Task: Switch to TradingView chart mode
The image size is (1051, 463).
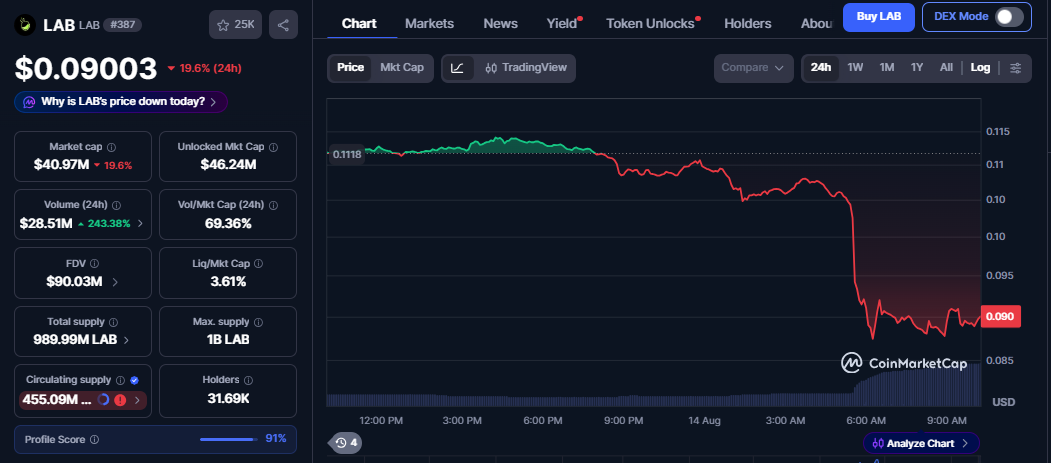Action: [526, 68]
